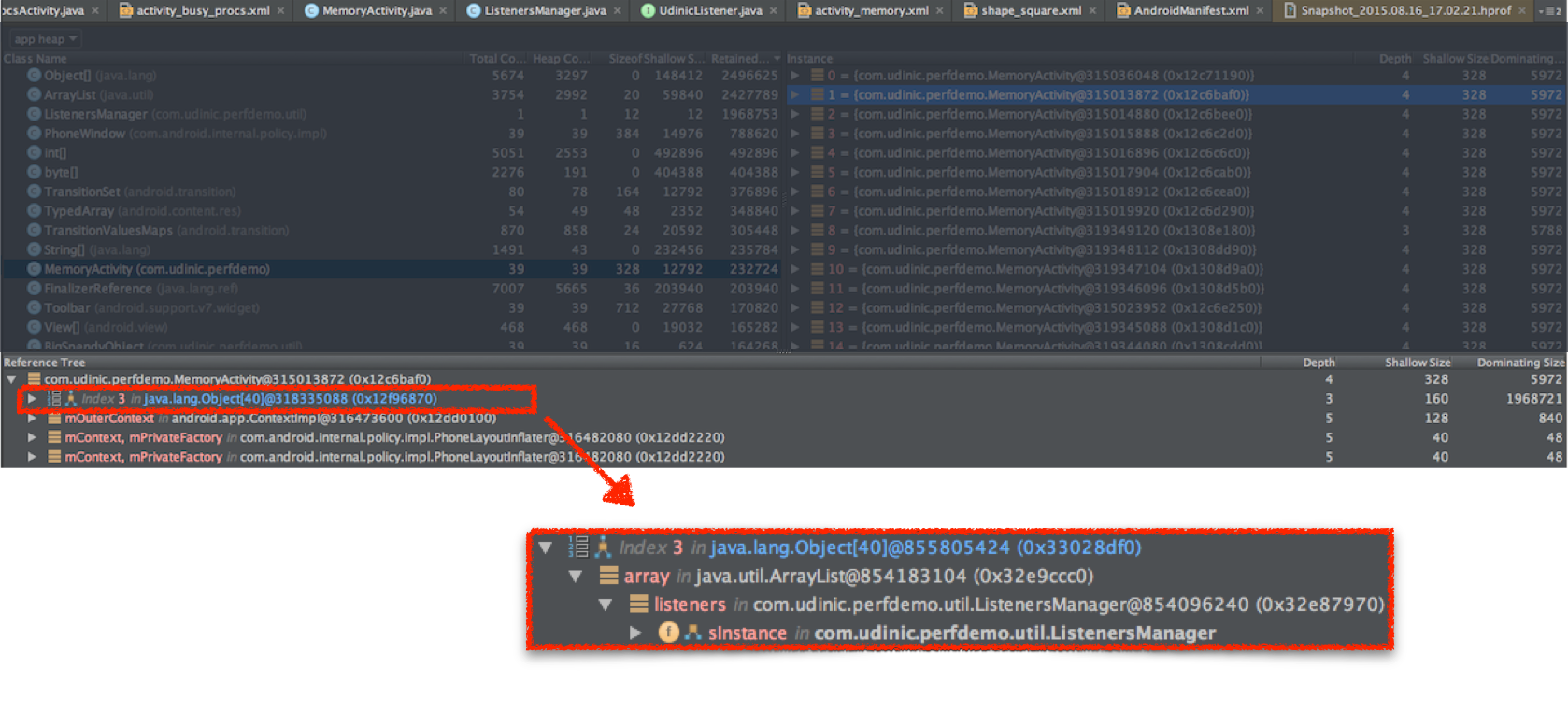1568x726 pixels.
Task: Click the UdinicListener.java interface icon
Action: tap(648, 10)
